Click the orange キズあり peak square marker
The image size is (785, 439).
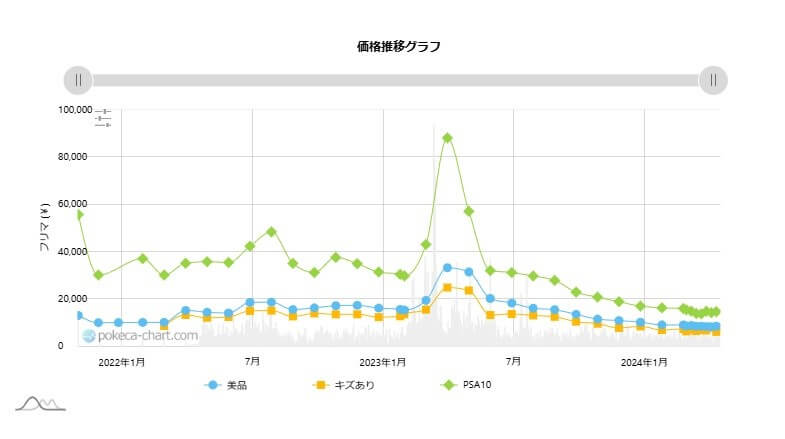point(447,287)
